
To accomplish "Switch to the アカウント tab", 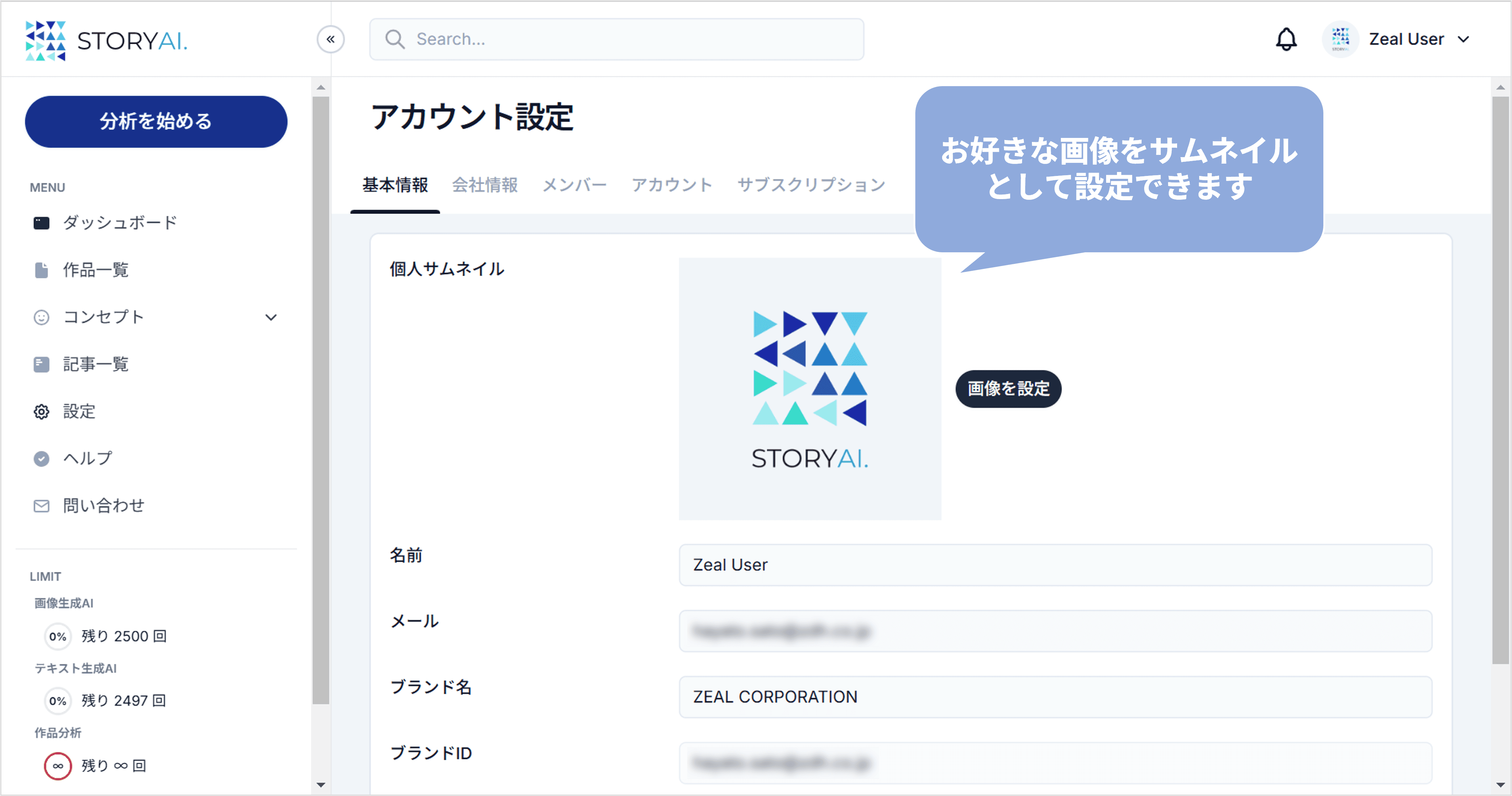I will point(672,185).
